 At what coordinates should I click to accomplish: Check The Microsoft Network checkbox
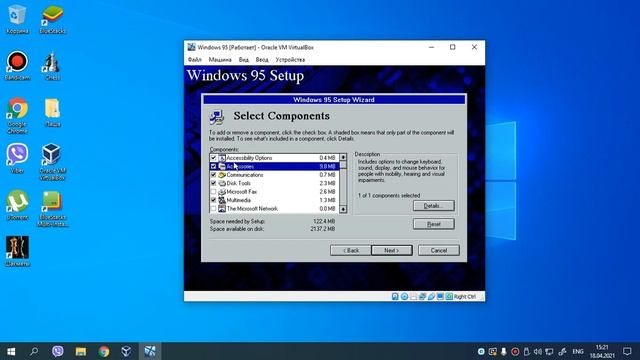(213, 209)
